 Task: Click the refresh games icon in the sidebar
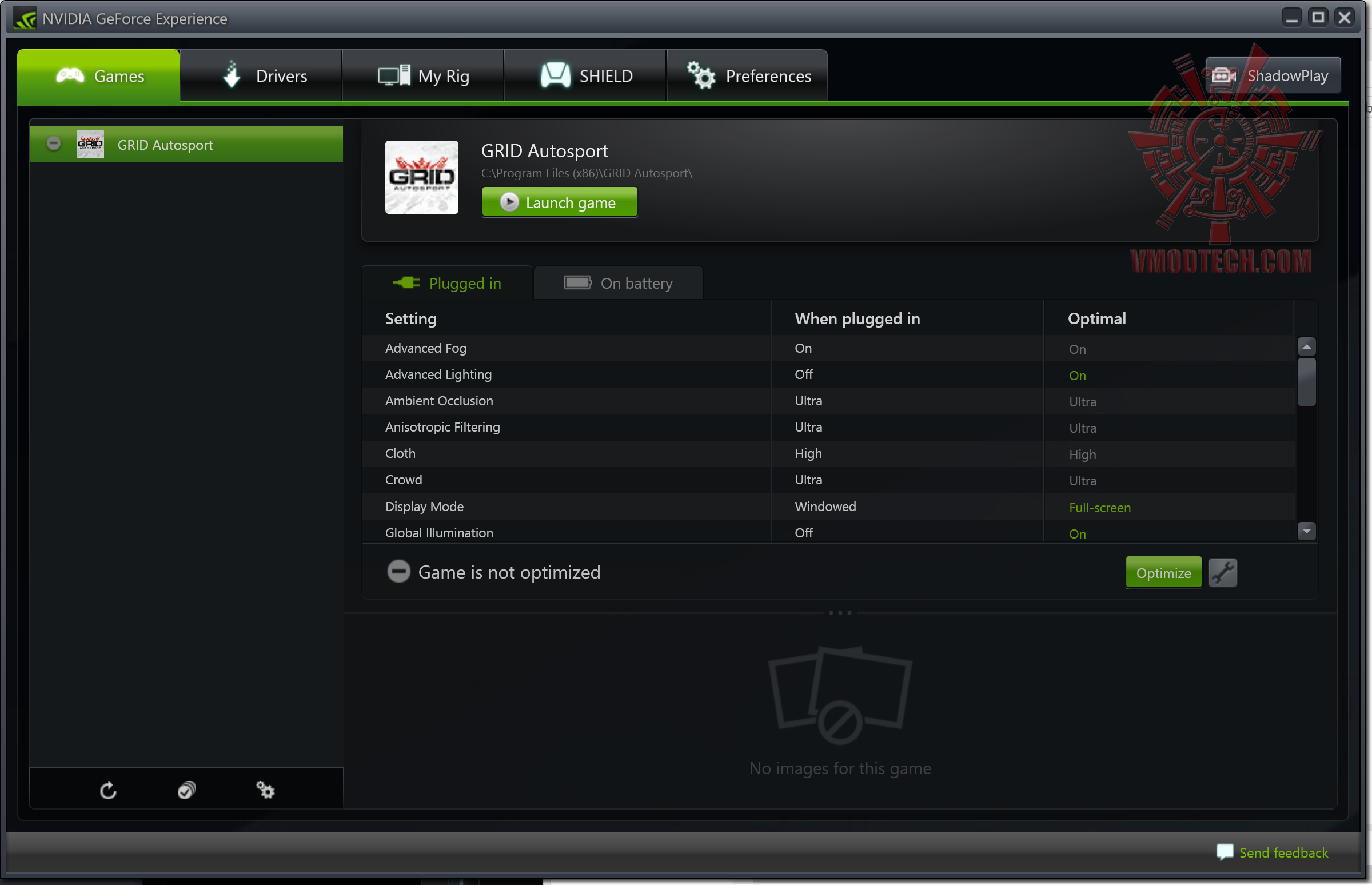(x=108, y=791)
